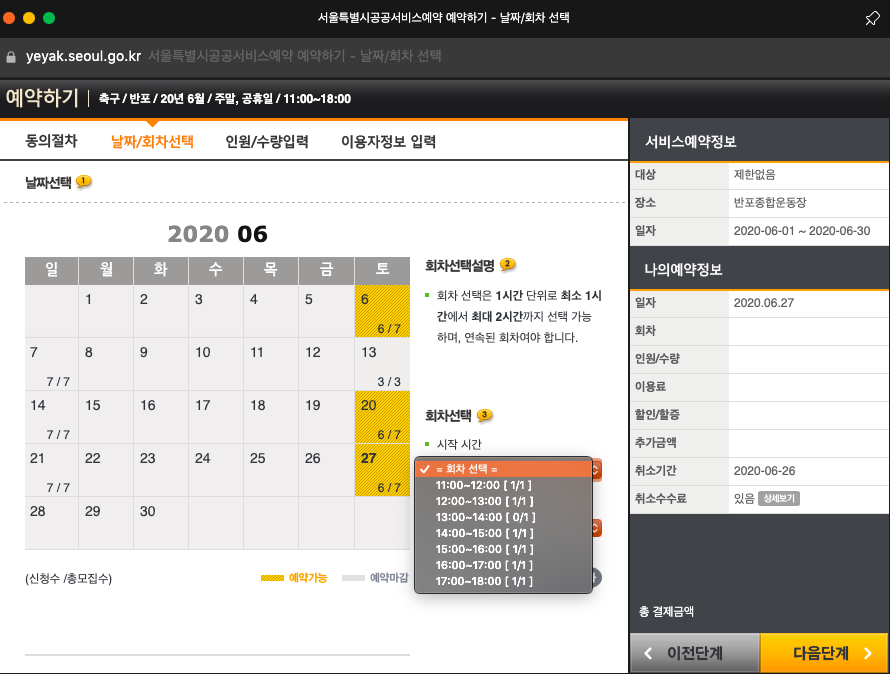Click the 시작 시간 label
Viewport: 890px width, 674px height.
tap(459, 445)
